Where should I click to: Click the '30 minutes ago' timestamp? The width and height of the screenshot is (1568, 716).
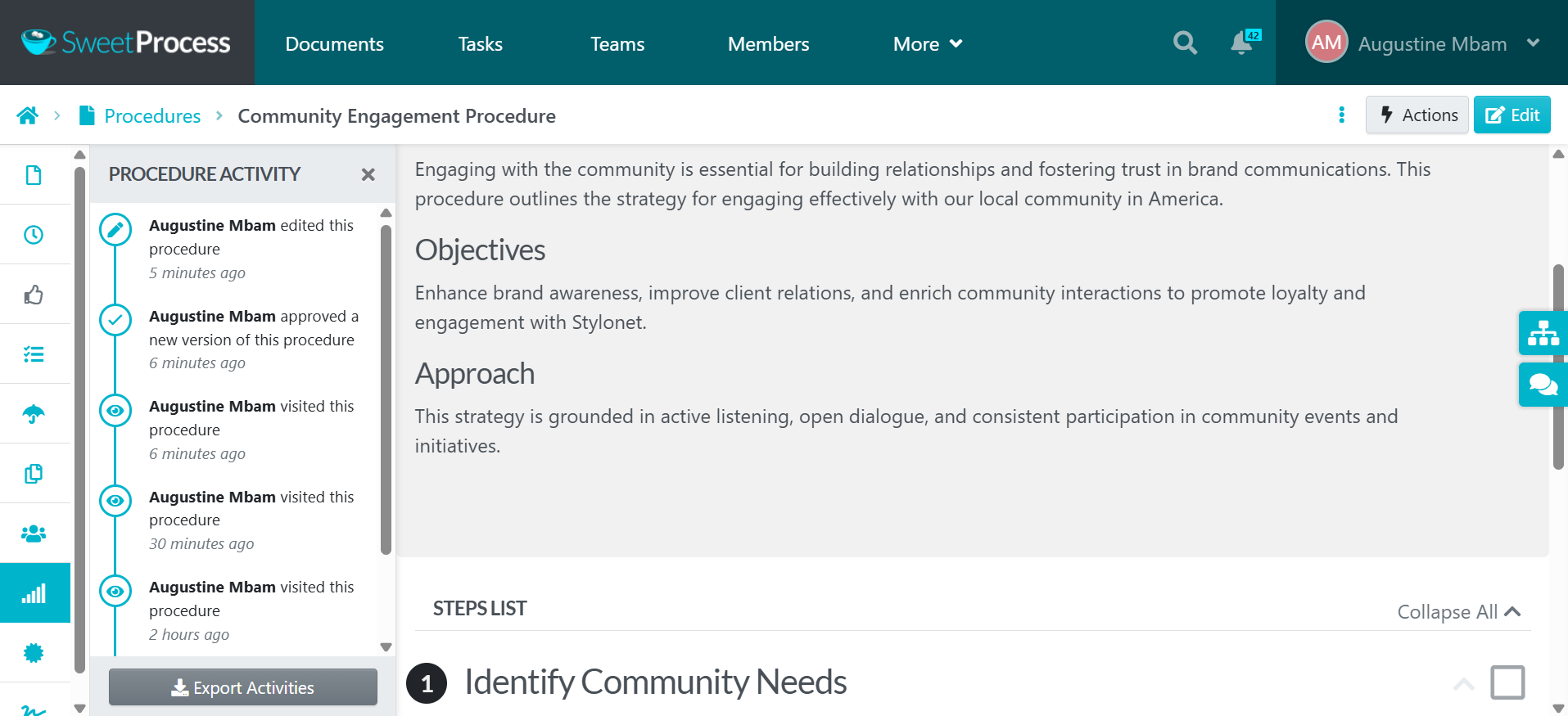coord(201,543)
